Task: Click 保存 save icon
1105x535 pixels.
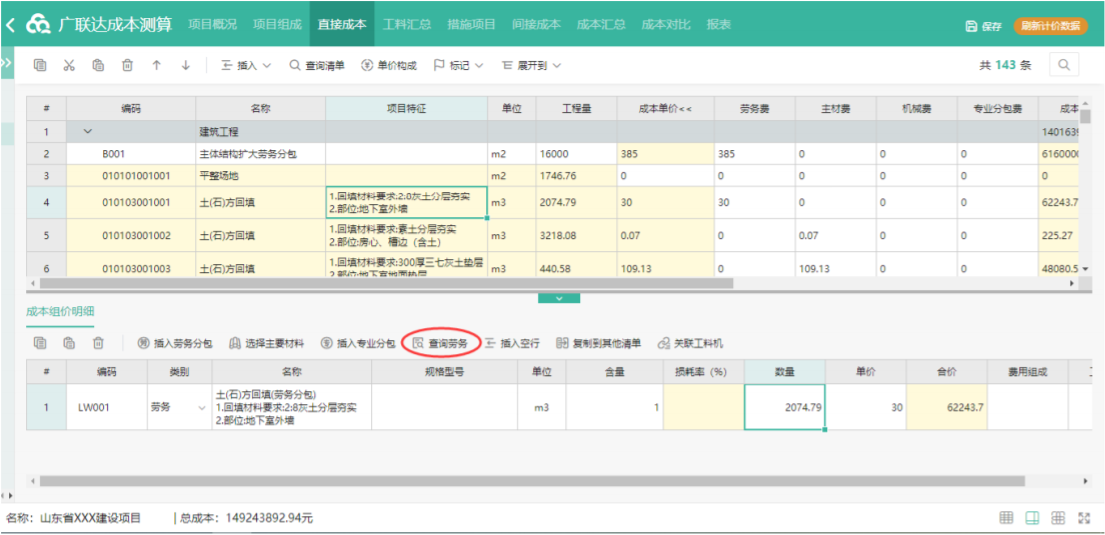Action: point(984,26)
